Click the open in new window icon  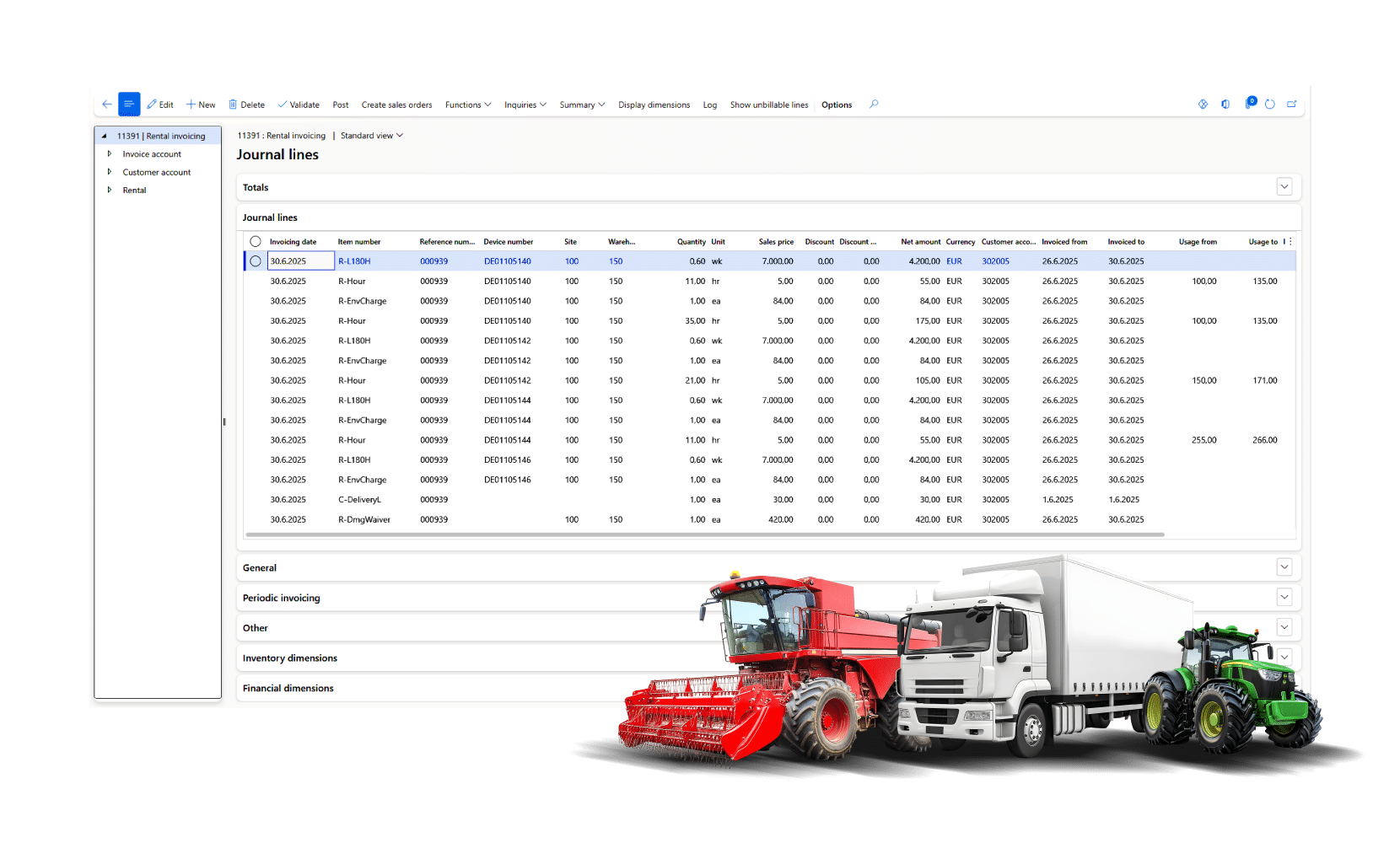click(1291, 105)
